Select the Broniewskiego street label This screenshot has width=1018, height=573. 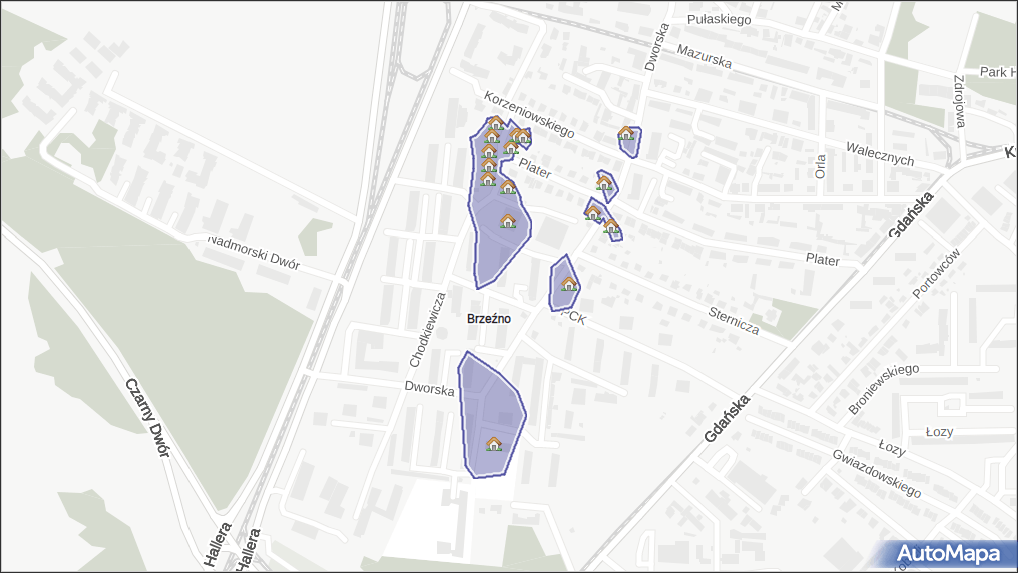tap(884, 389)
